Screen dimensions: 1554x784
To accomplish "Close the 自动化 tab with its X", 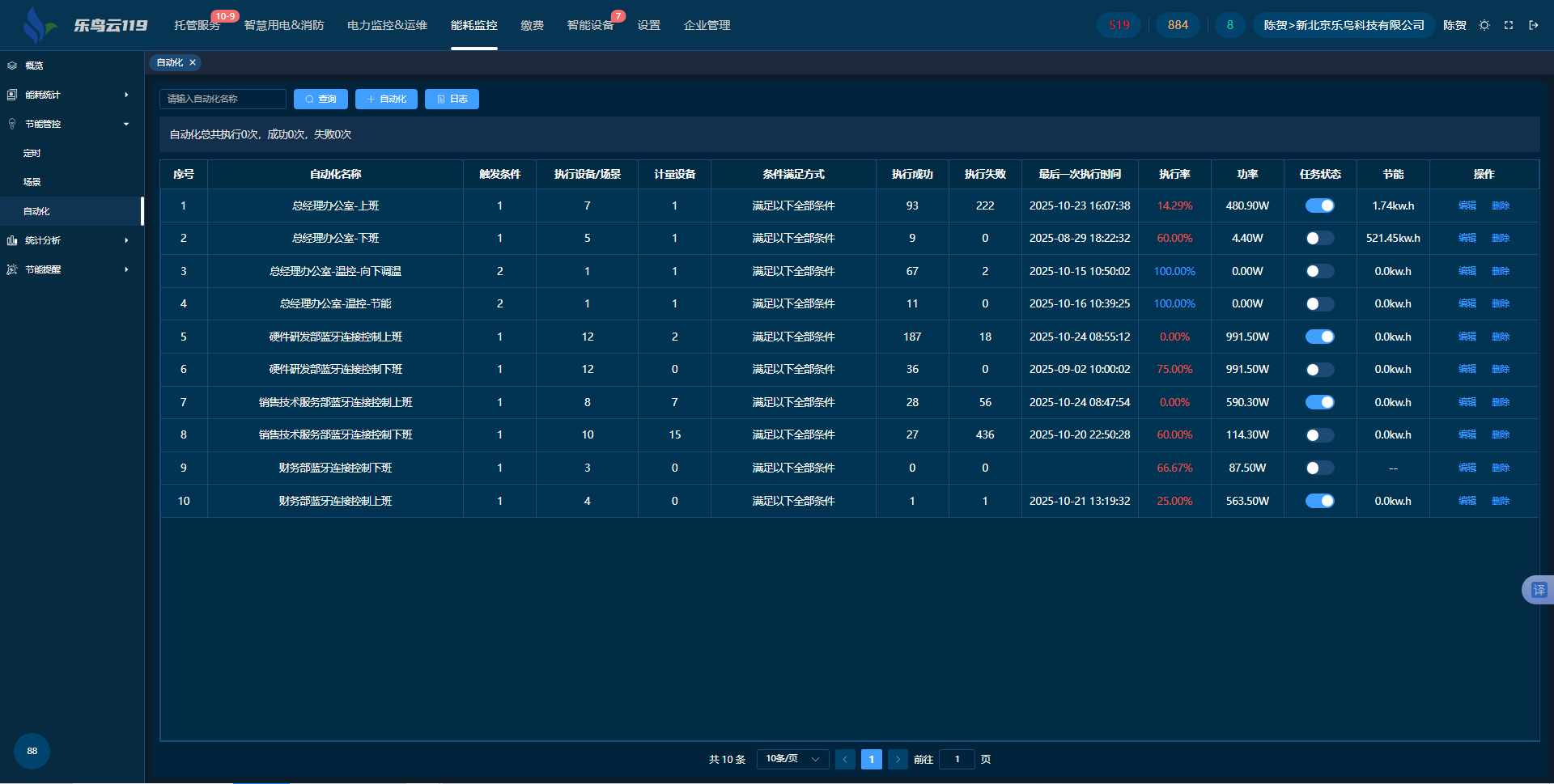I will click(x=193, y=62).
